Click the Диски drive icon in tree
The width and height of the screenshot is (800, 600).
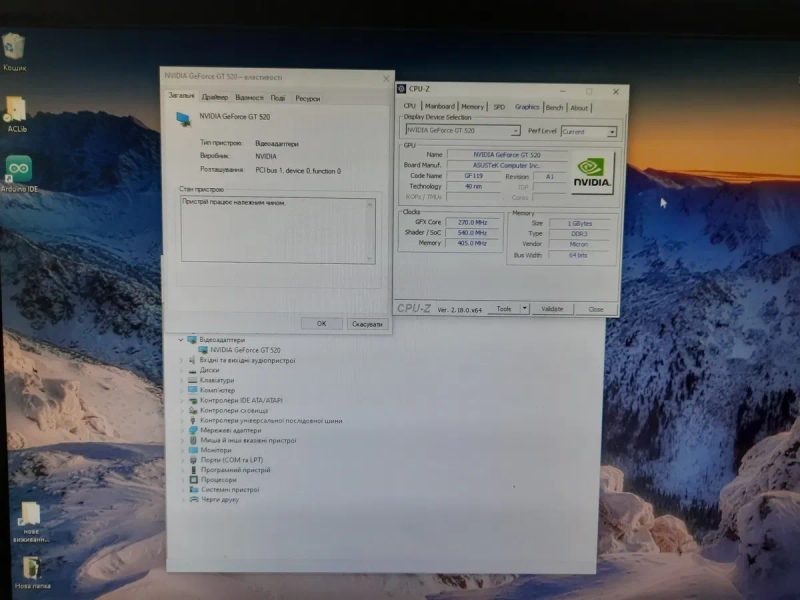(192, 370)
